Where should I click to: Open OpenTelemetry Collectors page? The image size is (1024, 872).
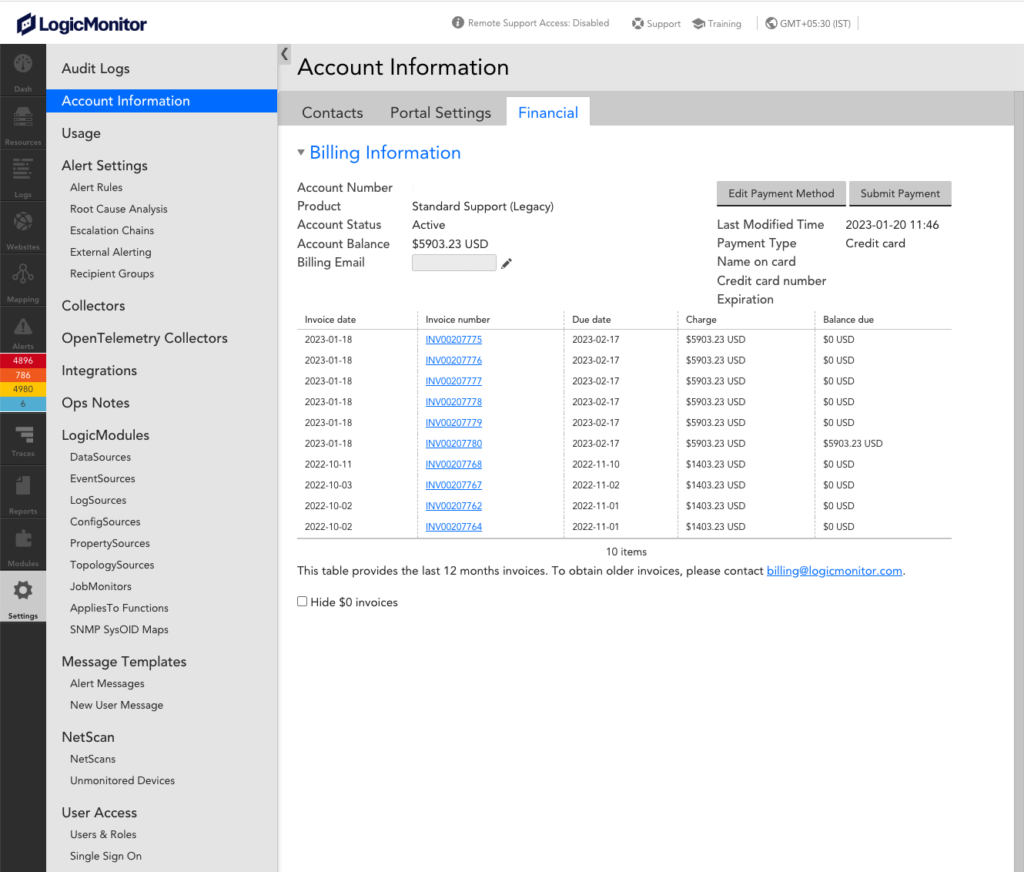[x=144, y=338]
